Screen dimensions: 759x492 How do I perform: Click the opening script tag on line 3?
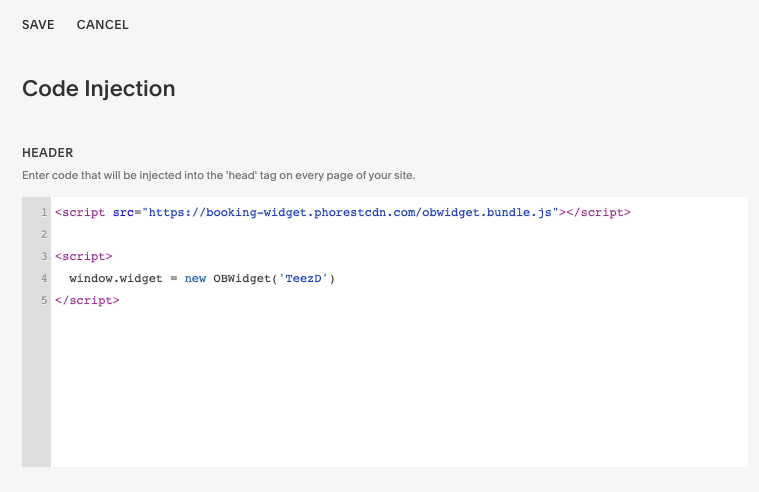pos(84,257)
